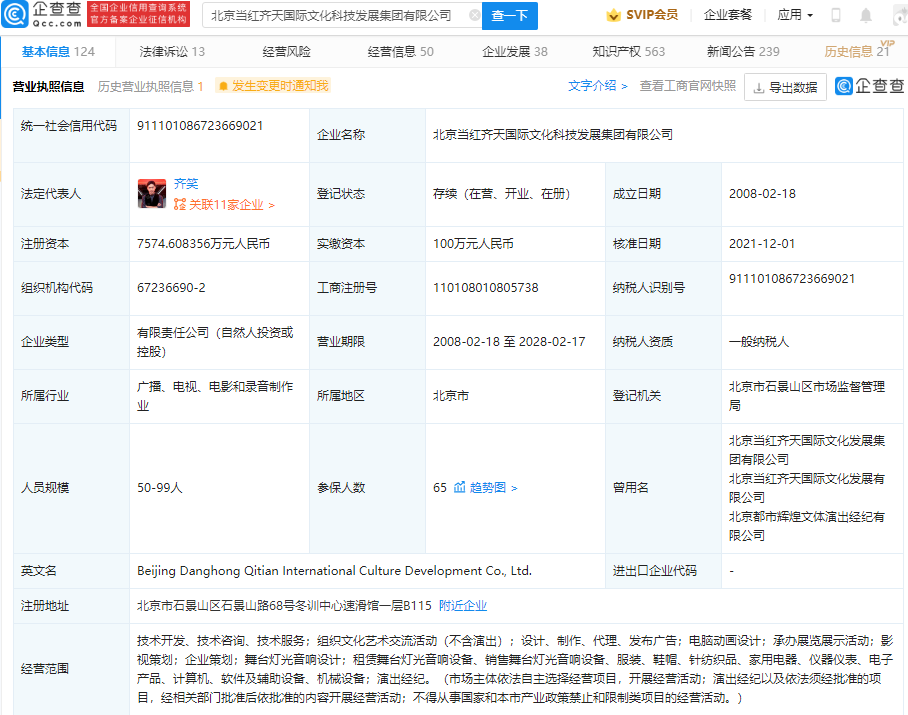The width and height of the screenshot is (908, 715).
Task: Switch to 知识产权 tab
Action: [x=628, y=52]
